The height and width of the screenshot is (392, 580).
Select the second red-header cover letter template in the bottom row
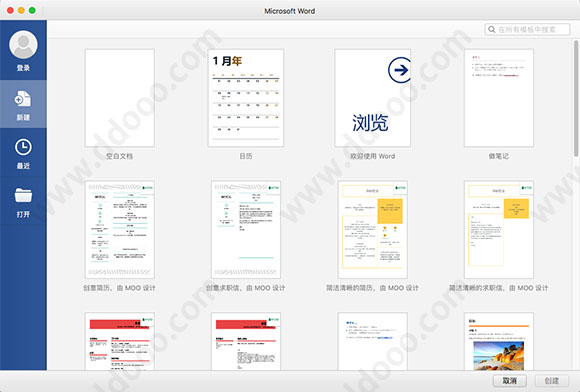[246, 341]
